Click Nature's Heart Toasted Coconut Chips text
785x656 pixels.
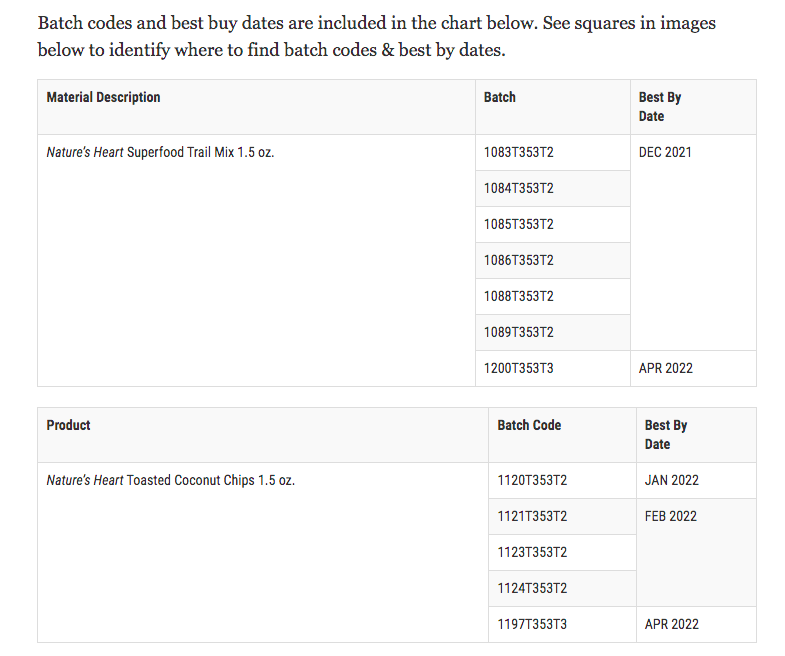(x=171, y=480)
